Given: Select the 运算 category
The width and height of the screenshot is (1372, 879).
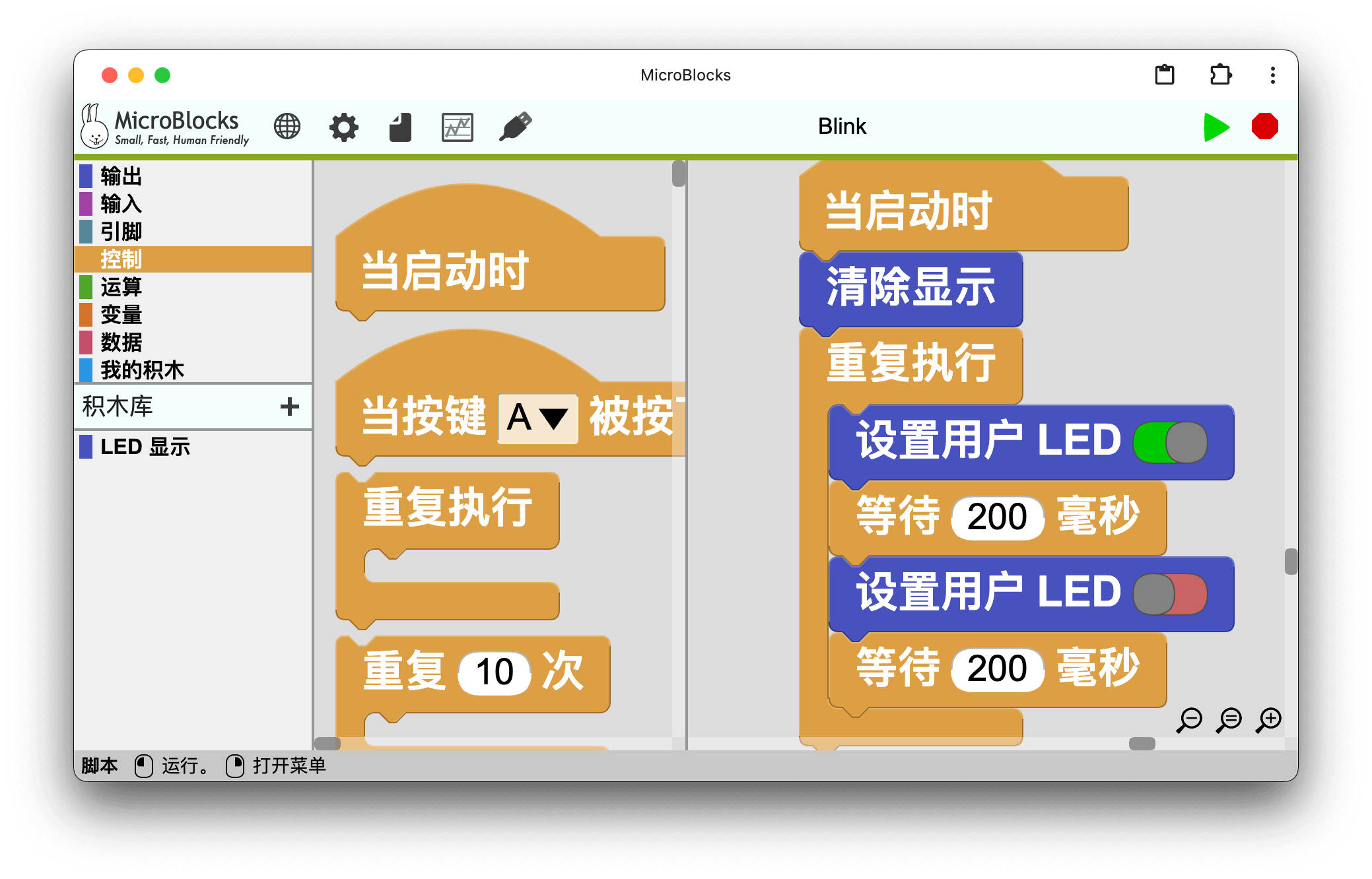Looking at the screenshot, I should 121,287.
